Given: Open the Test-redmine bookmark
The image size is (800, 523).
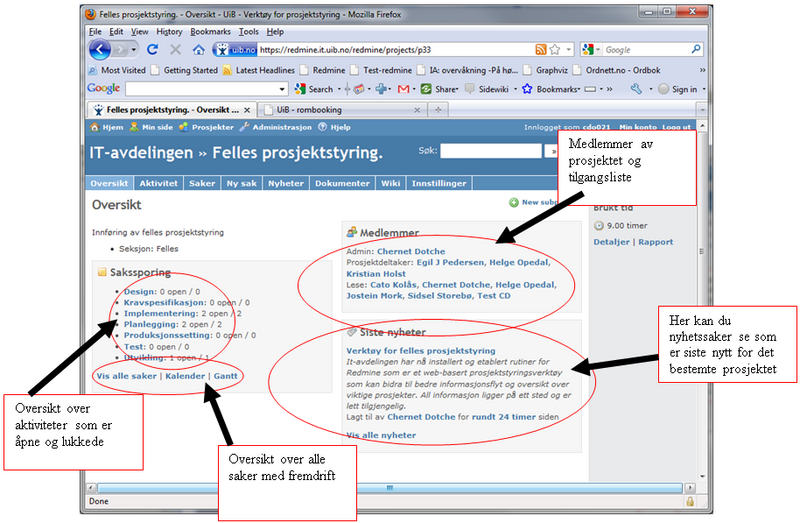Looking at the screenshot, I should point(382,70).
